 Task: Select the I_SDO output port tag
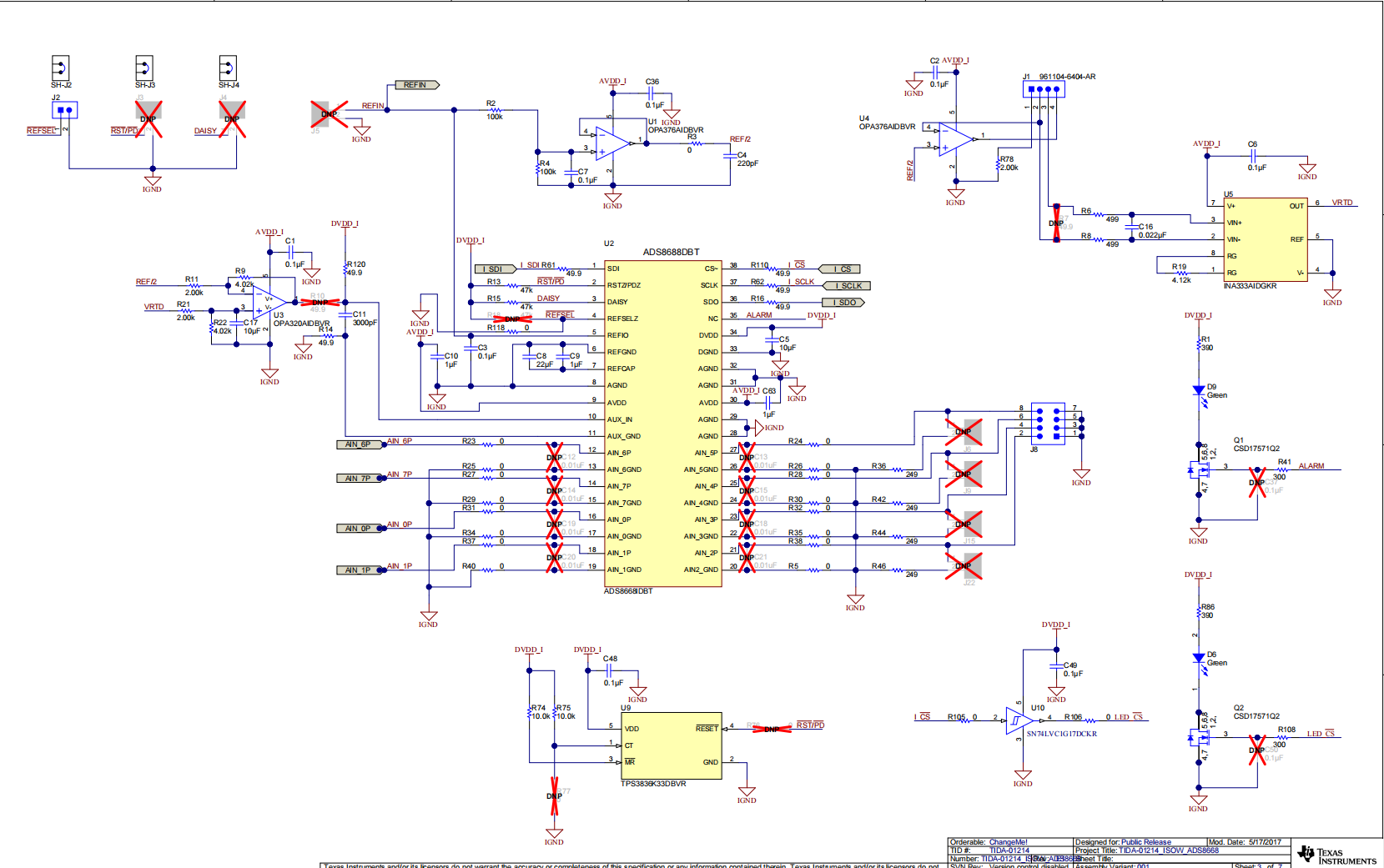(843, 303)
